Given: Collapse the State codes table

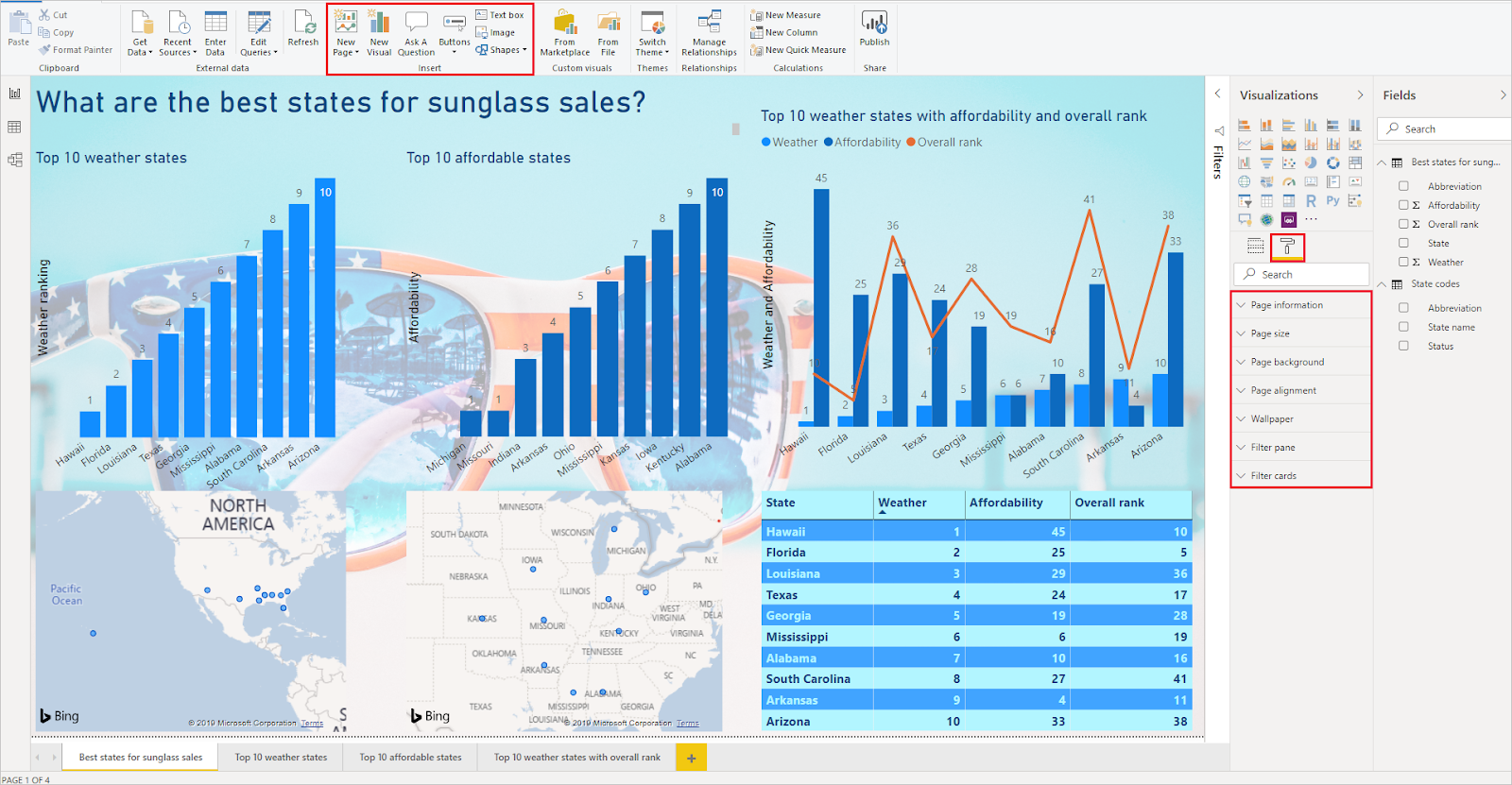Looking at the screenshot, I should pos(1382,283).
